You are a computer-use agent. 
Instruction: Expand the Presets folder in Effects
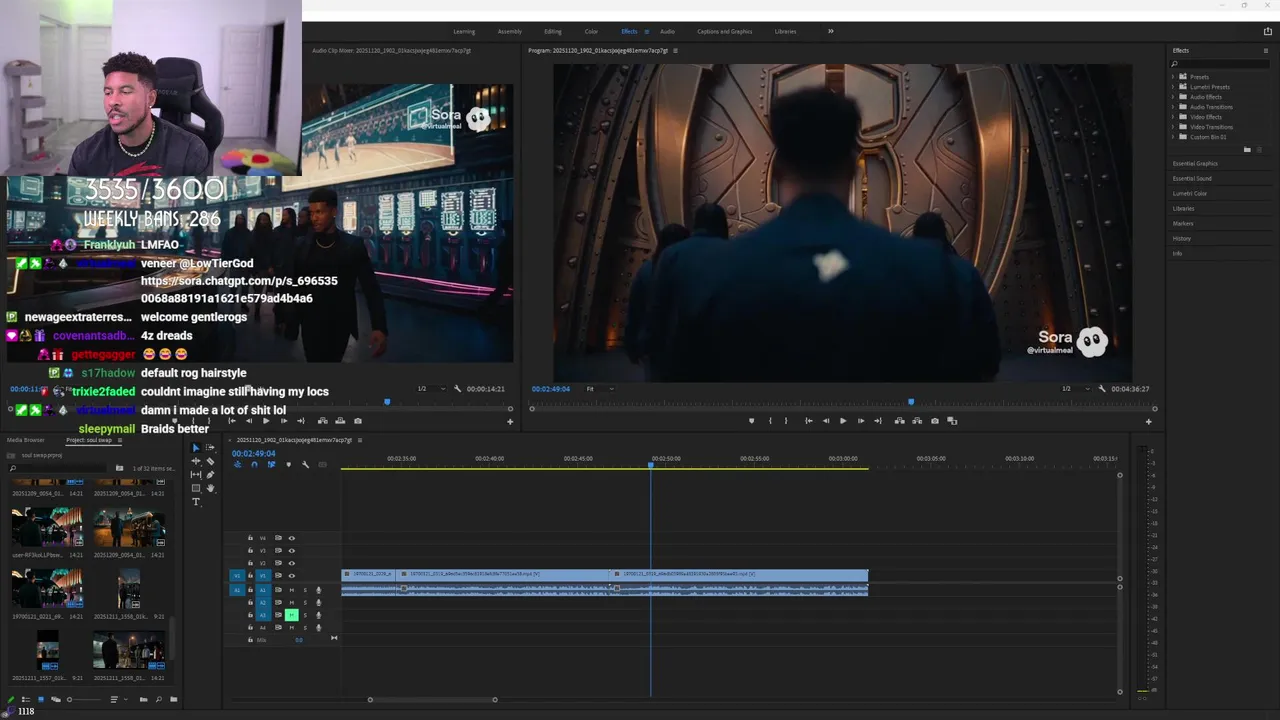click(x=1173, y=77)
